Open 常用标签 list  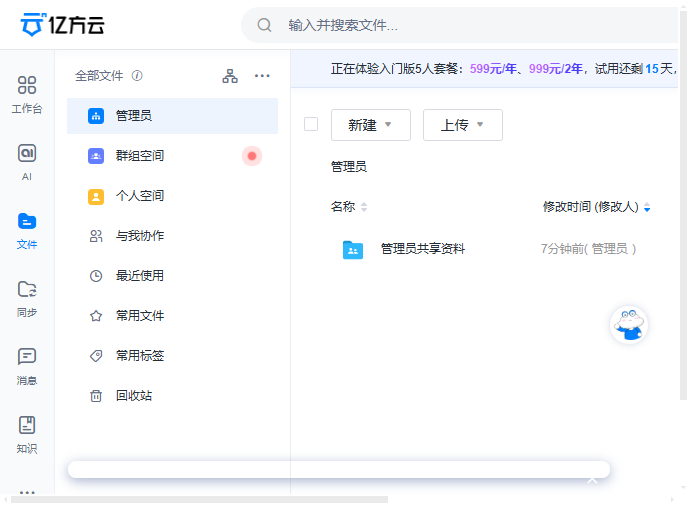172,356
